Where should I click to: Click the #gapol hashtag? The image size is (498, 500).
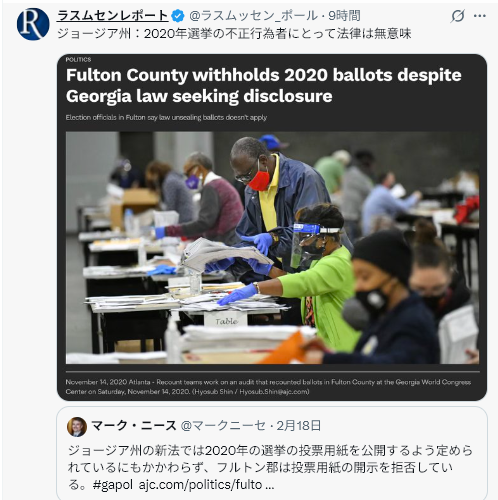112,485
